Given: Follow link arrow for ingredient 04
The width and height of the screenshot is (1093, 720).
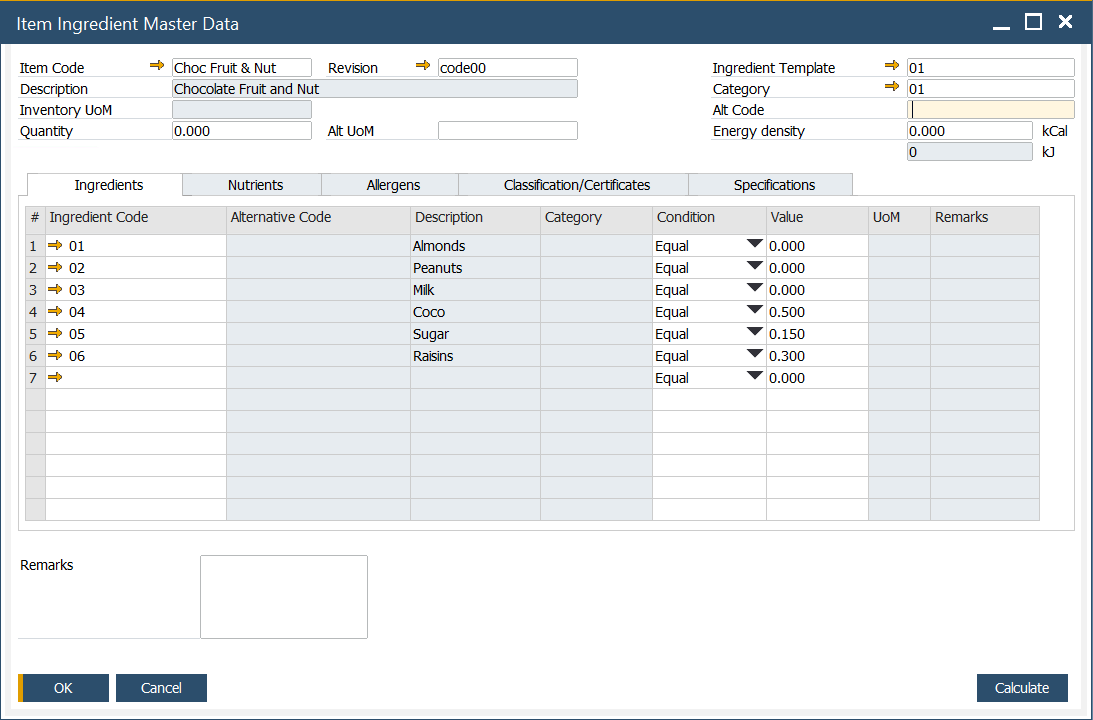Looking at the screenshot, I should [56, 311].
